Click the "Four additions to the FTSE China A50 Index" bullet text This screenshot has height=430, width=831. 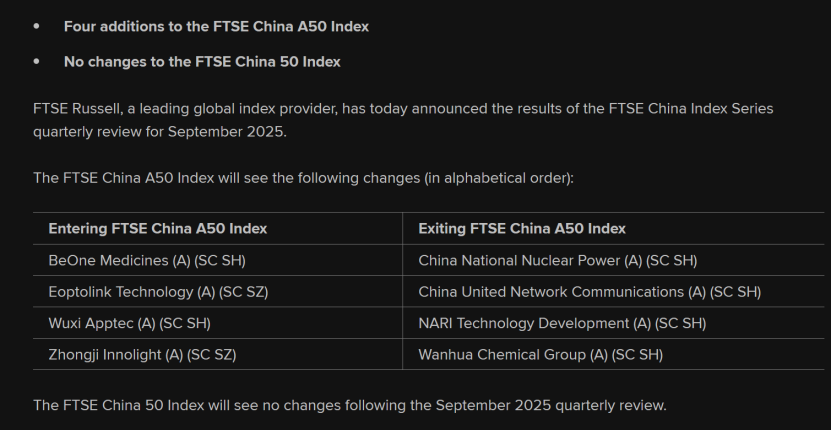[x=216, y=27]
